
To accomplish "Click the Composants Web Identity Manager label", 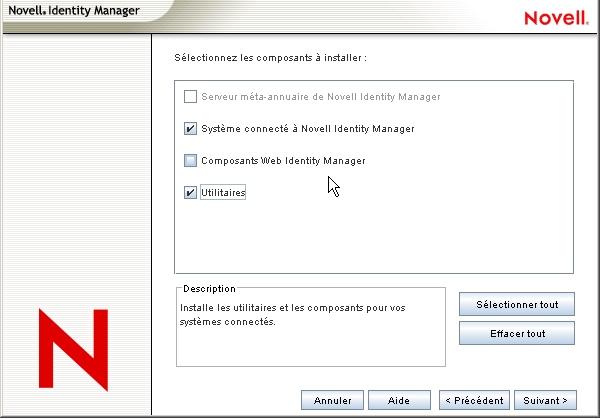I will (283, 160).
